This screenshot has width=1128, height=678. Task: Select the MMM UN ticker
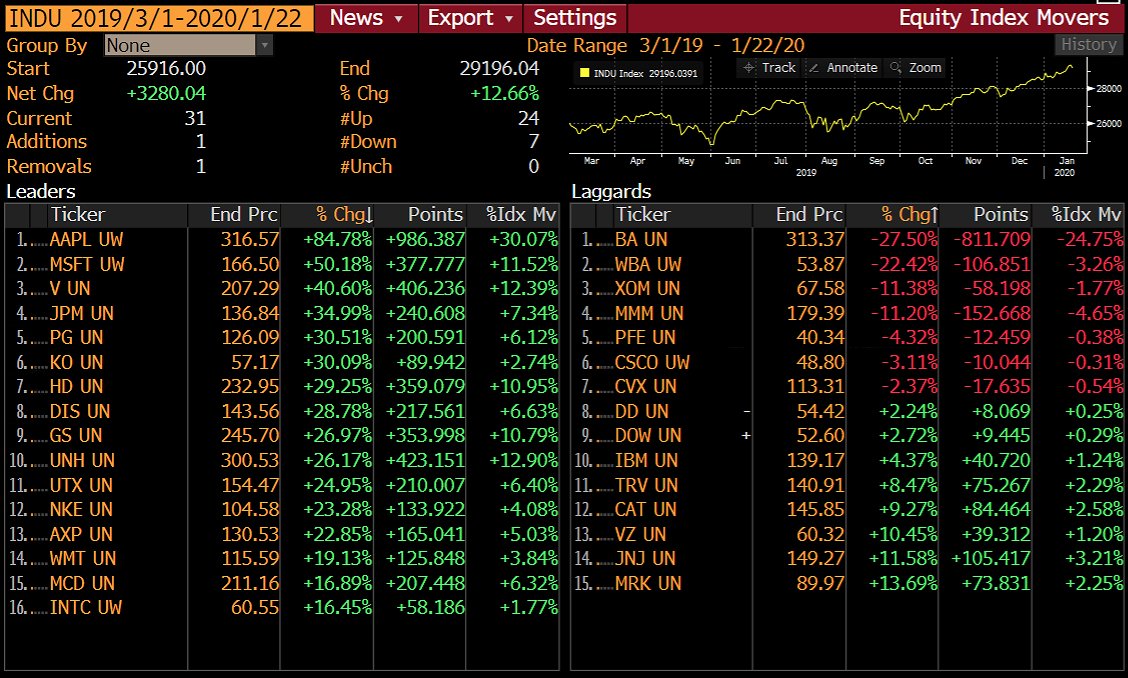pos(650,313)
